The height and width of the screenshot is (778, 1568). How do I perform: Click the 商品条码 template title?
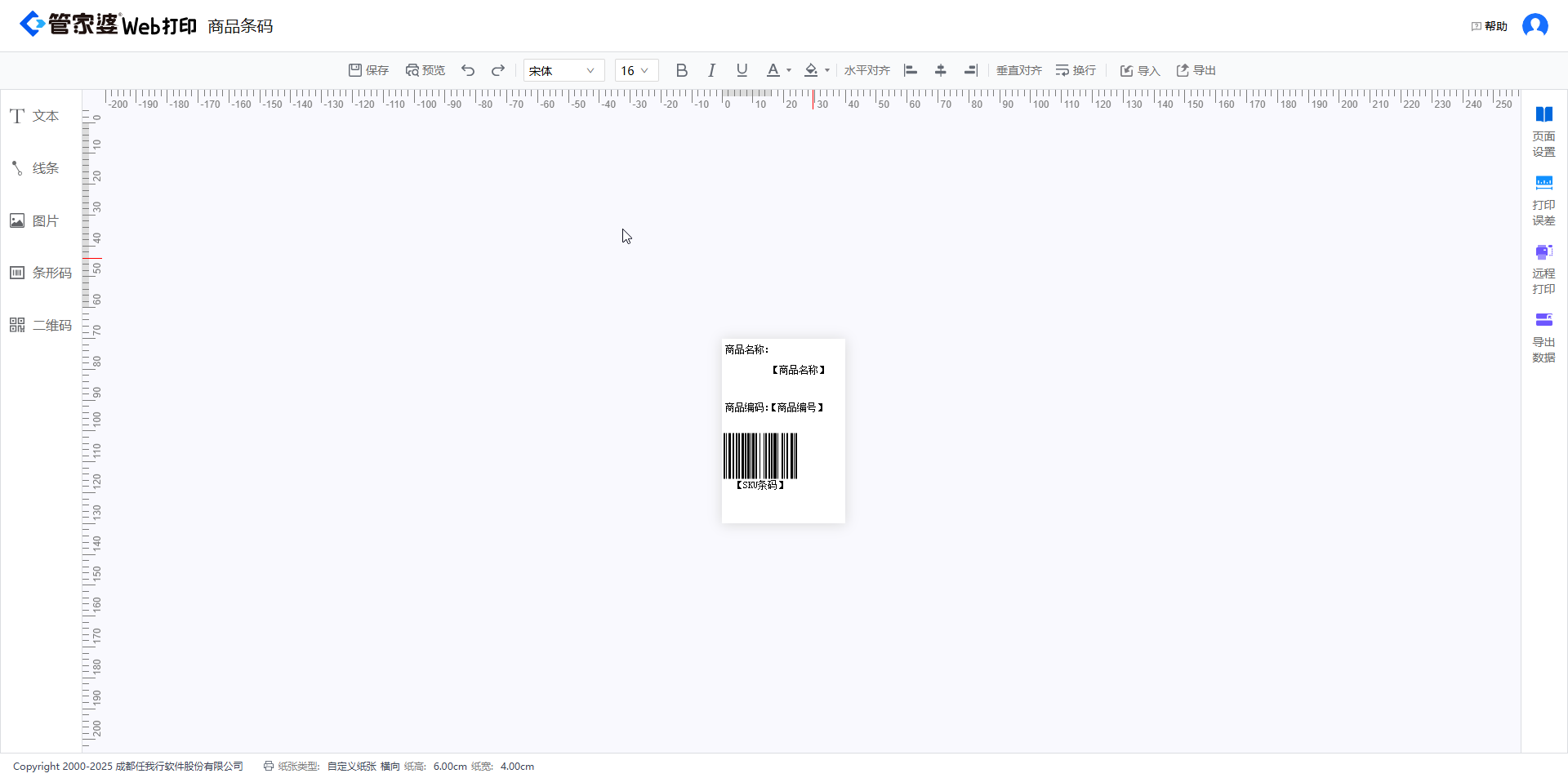(240, 26)
